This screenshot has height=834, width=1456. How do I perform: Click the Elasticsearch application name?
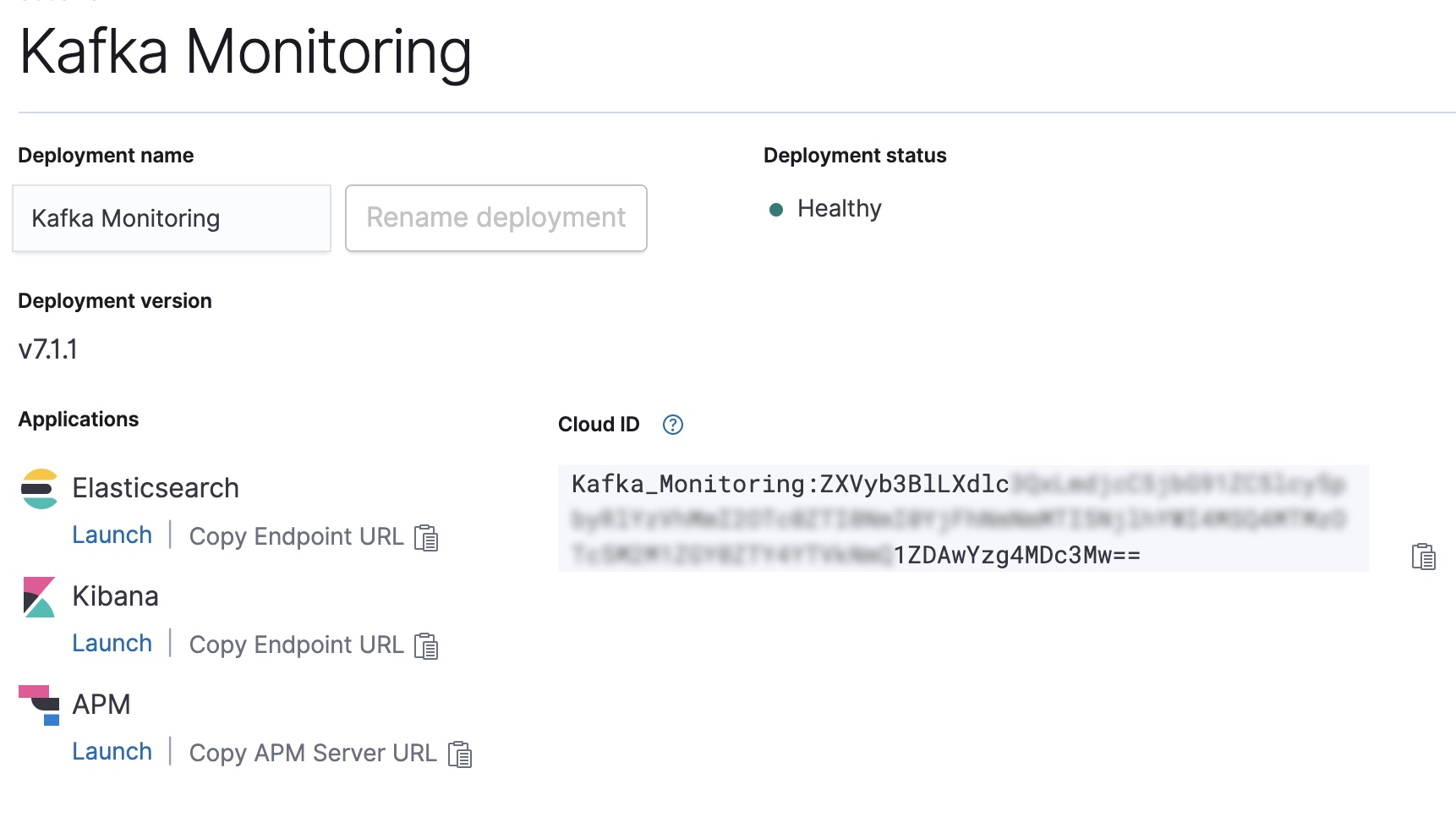point(156,489)
